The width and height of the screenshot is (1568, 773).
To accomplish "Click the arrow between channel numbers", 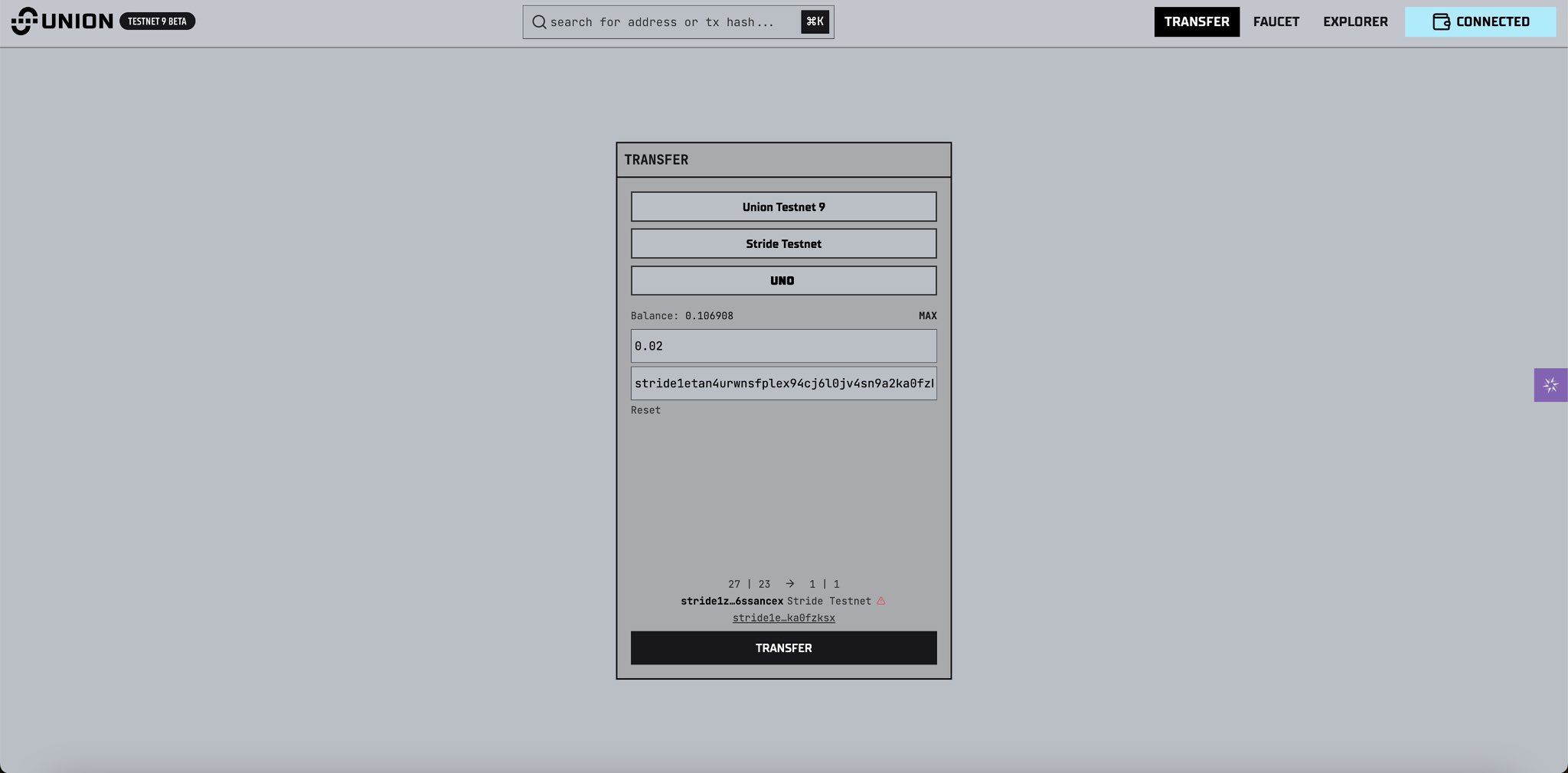I will [789, 584].
